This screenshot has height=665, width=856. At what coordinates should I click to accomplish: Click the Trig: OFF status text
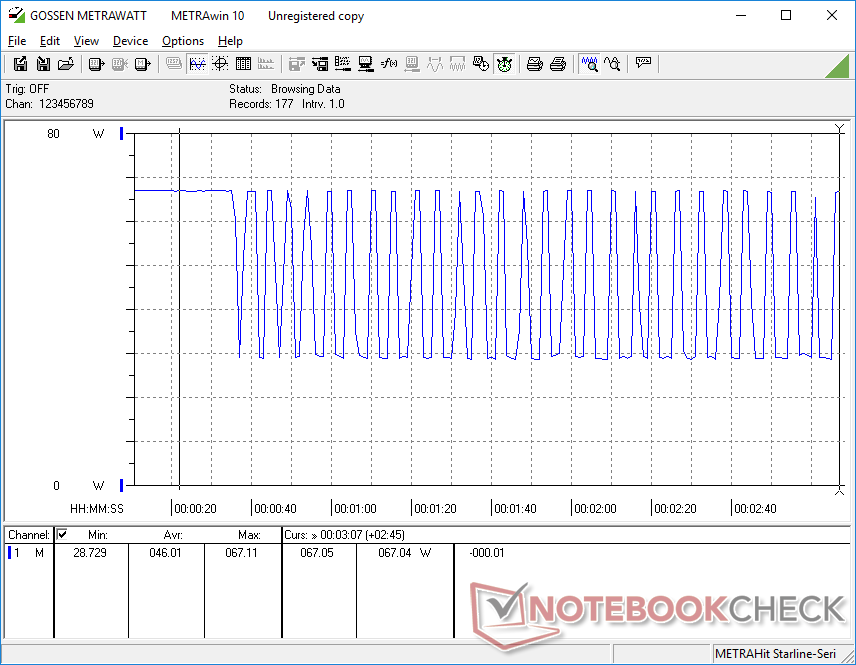(x=27, y=88)
